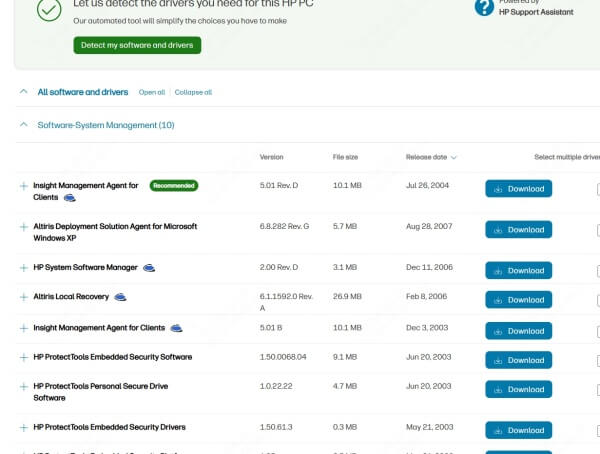This screenshot has height=454, width=600.
Task: Download Altiris Local Recovery
Action: [x=518, y=300]
